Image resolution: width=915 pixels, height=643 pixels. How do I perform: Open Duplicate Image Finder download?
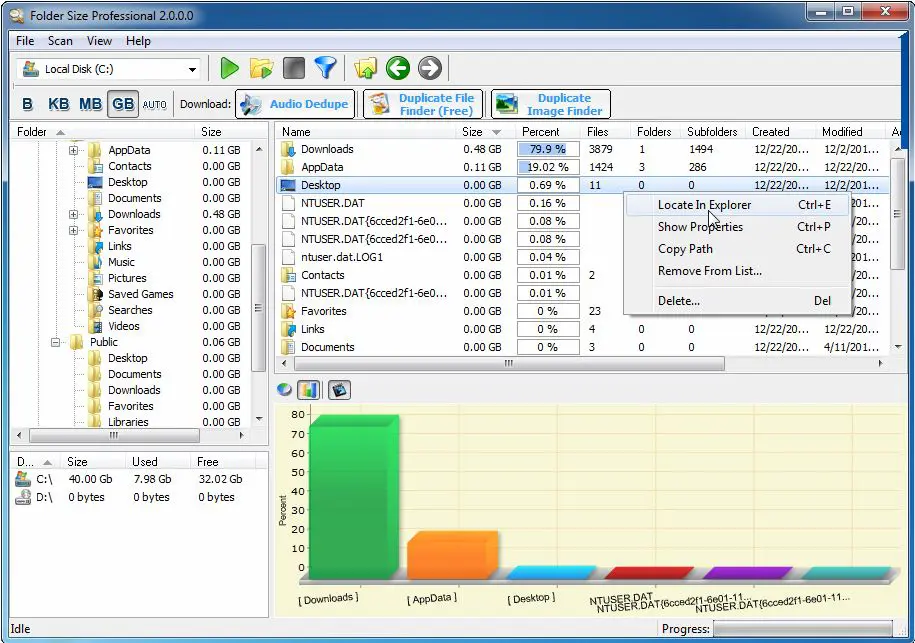pos(551,104)
